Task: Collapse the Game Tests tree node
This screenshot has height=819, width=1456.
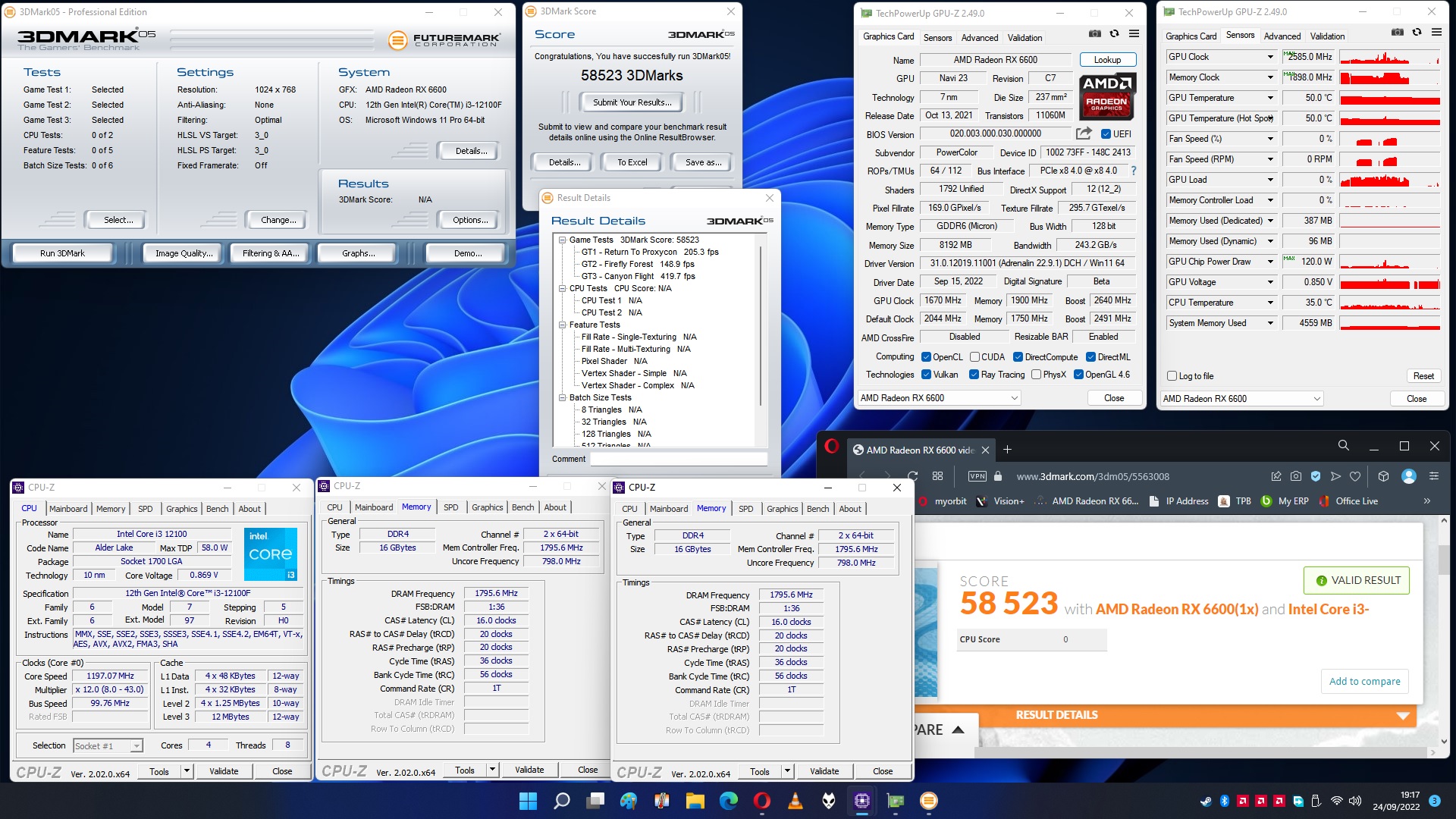Action: tap(563, 240)
